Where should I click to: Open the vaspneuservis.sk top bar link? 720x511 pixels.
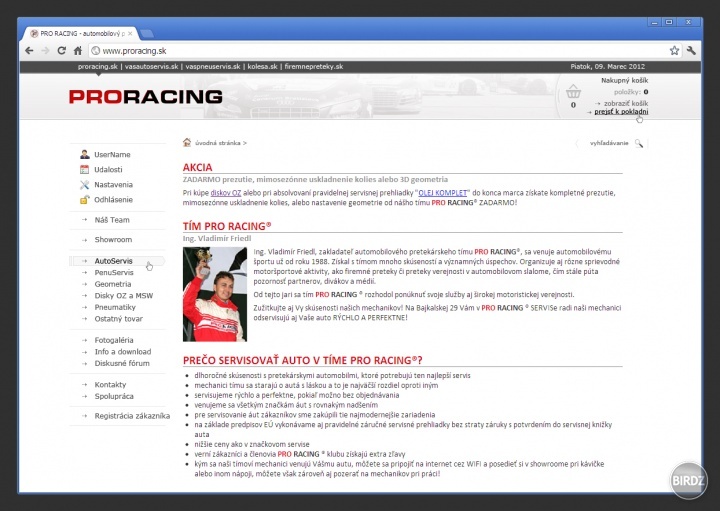coord(213,67)
